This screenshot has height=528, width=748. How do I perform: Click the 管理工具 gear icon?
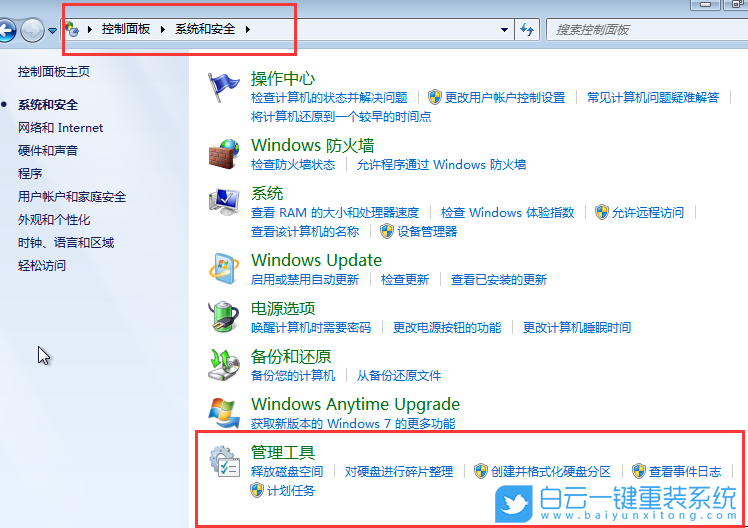[x=223, y=461]
